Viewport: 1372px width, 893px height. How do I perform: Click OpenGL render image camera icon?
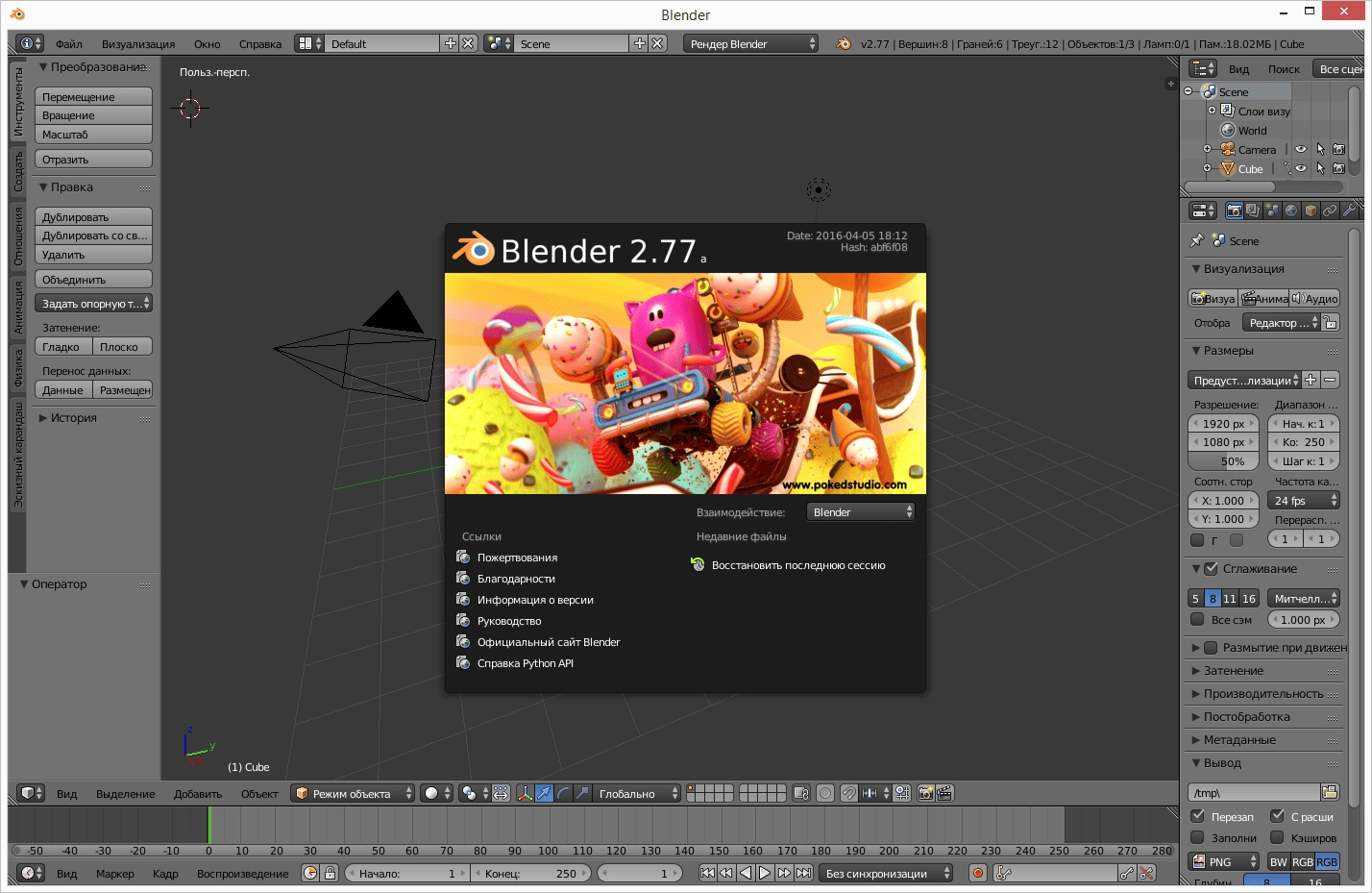(925, 793)
